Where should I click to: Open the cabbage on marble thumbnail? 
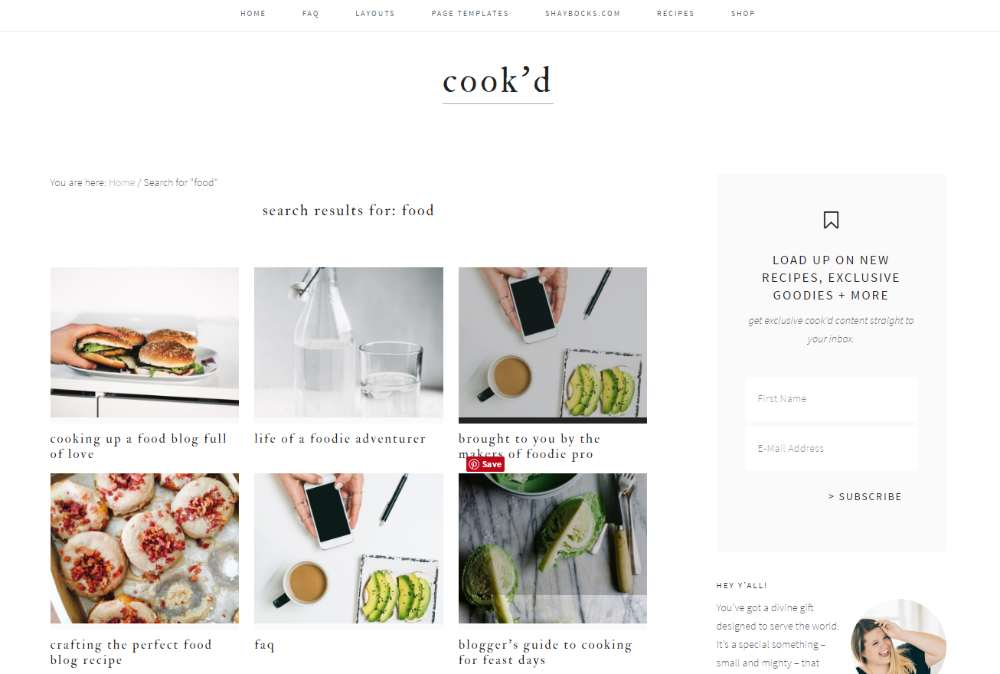(552, 548)
